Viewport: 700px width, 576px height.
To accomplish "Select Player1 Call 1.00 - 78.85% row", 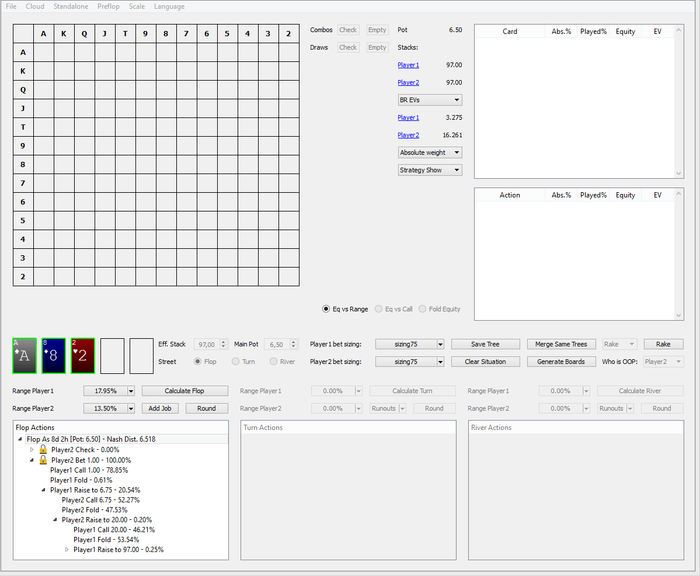I will tap(89, 470).
